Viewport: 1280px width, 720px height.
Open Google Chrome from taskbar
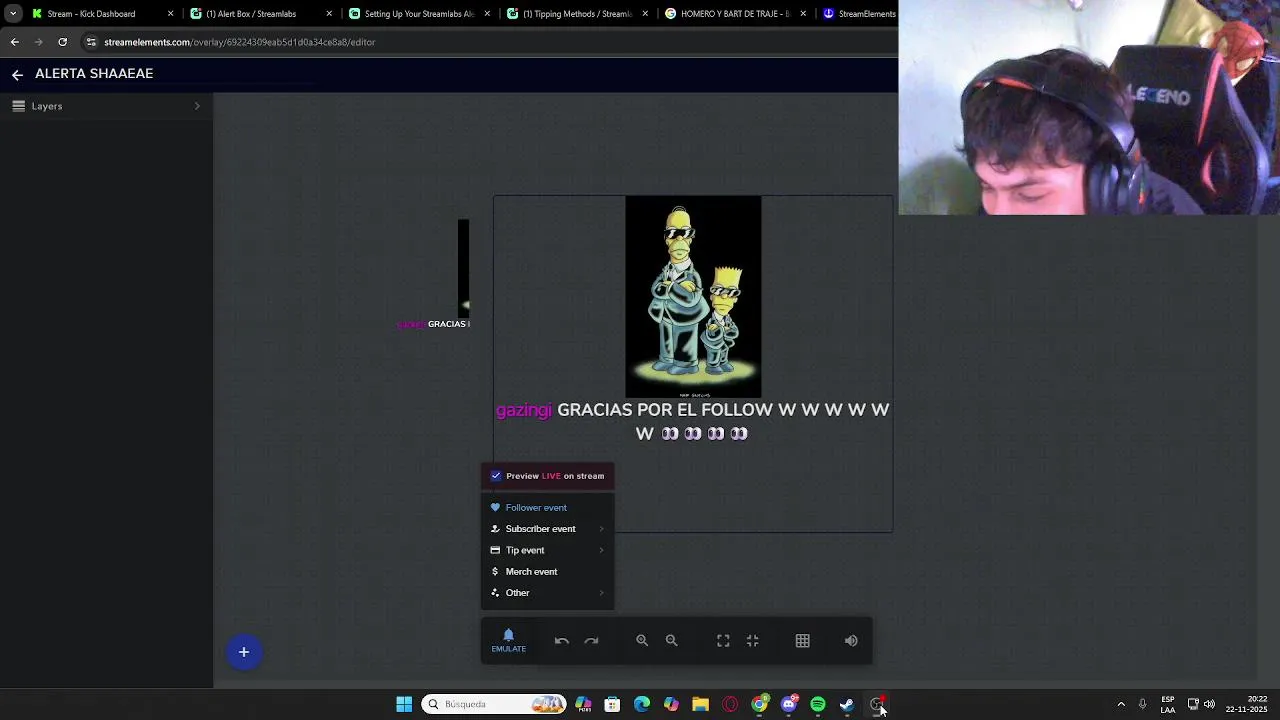[x=759, y=704]
